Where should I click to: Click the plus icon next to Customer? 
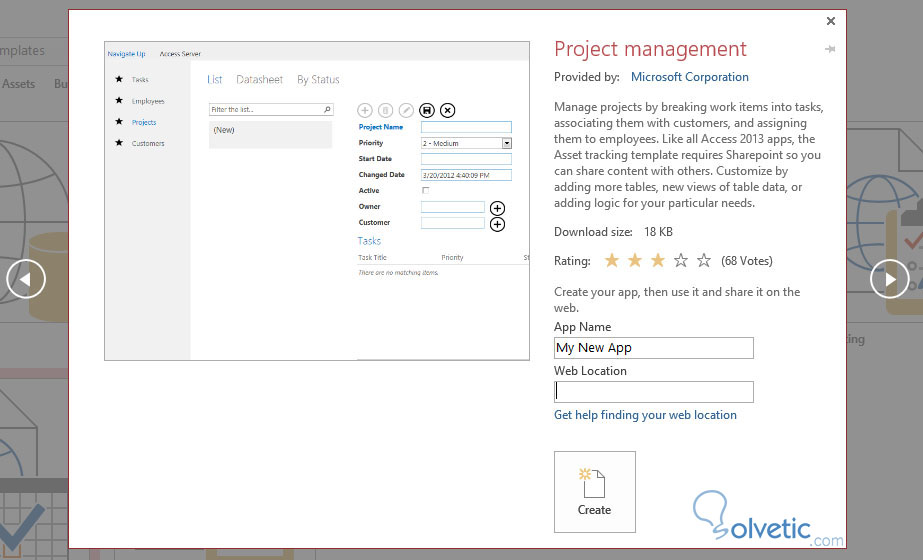point(497,224)
